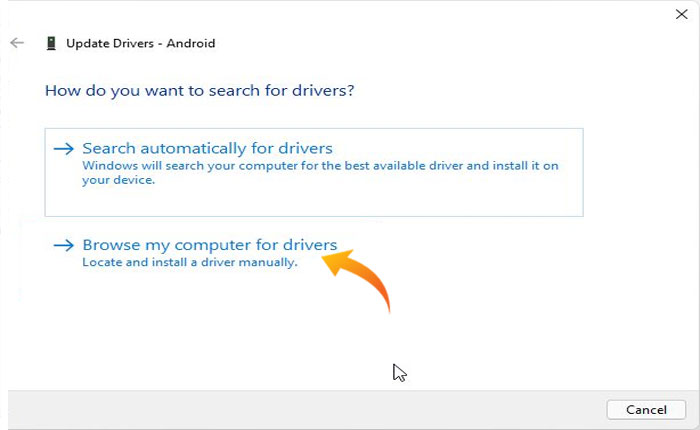Click 'your device.' at the description's end
This screenshot has height=430, width=700.
coord(118,181)
